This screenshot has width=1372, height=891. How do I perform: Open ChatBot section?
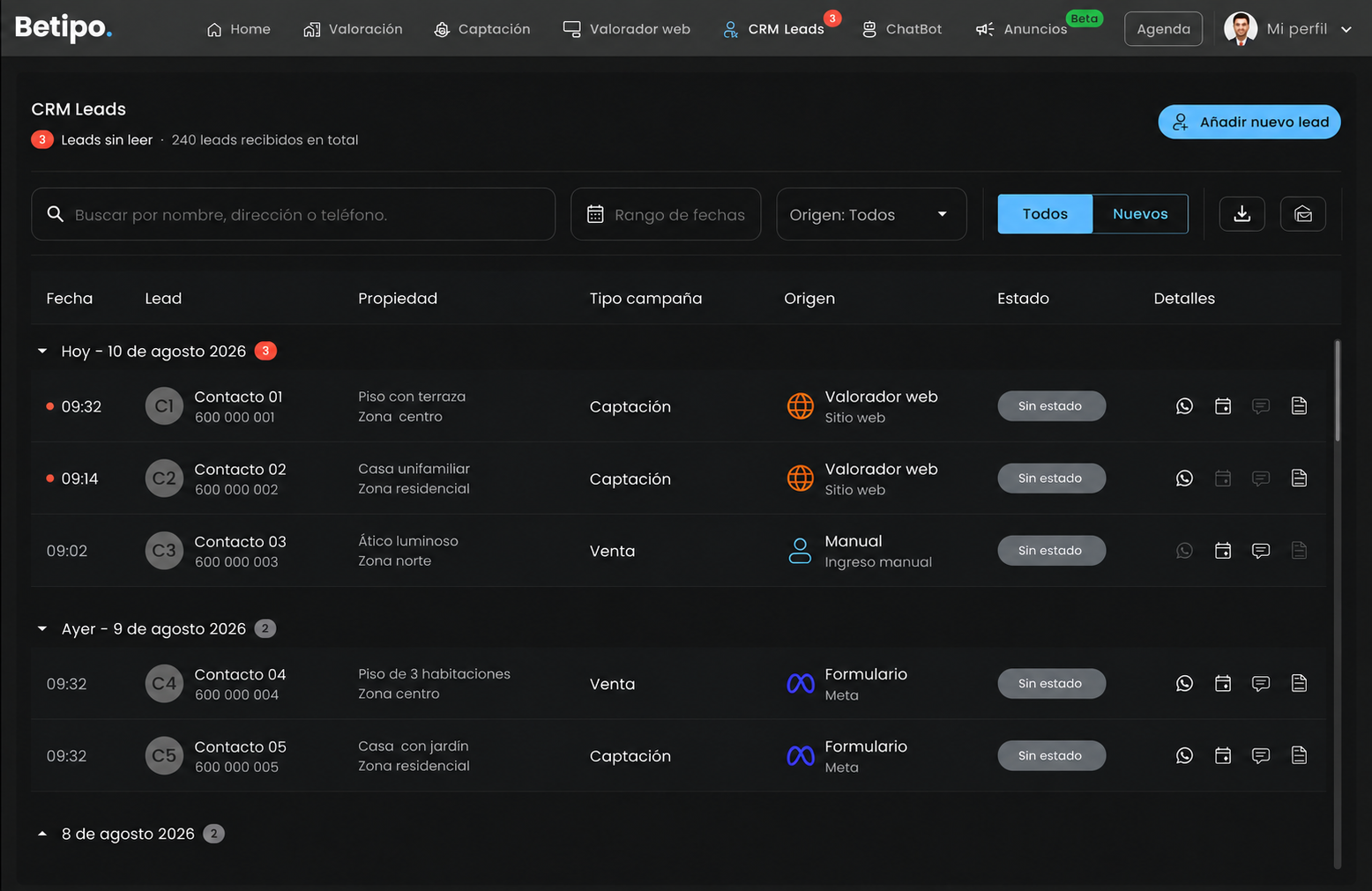pyautogui.click(x=902, y=29)
